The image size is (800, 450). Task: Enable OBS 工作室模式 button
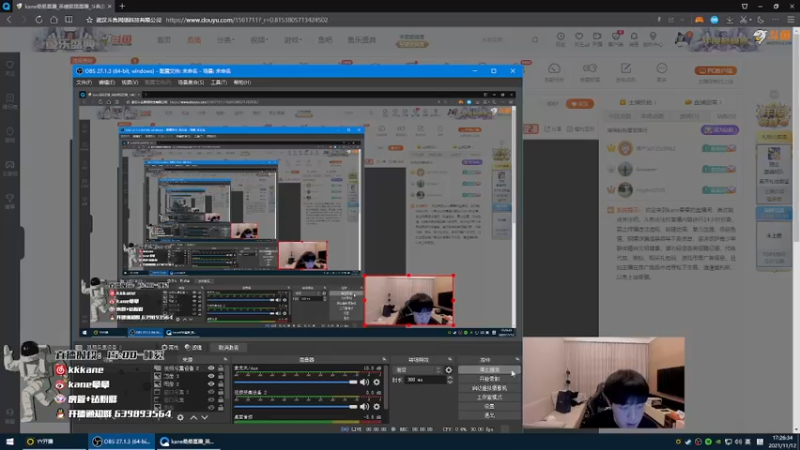[489, 397]
